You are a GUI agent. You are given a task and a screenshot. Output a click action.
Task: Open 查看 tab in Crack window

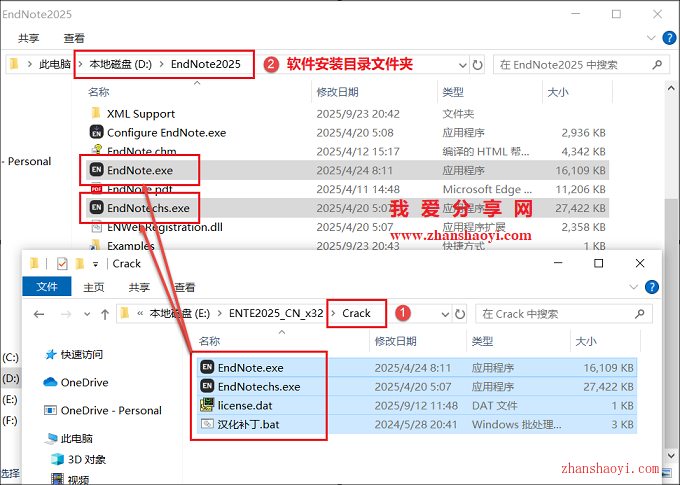click(185, 287)
